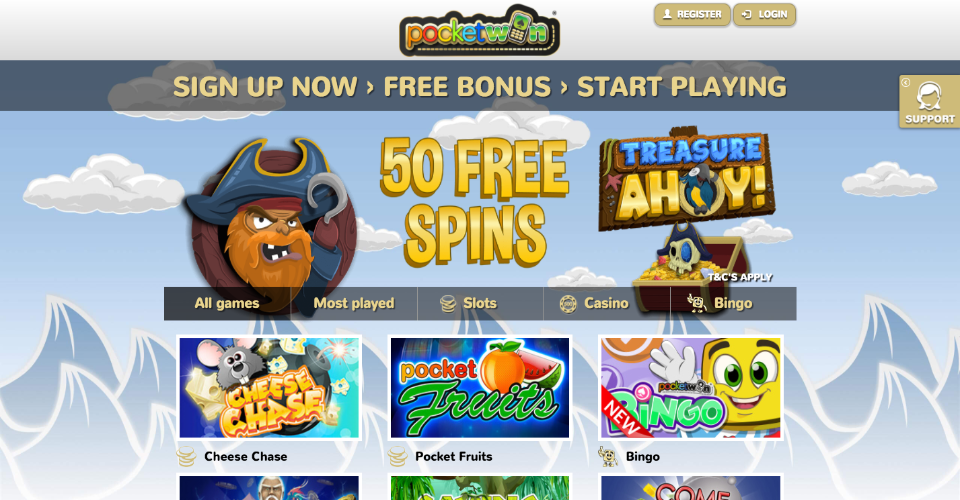Image resolution: width=960 pixels, height=500 pixels.
Task: Open the Register button
Action: (692, 14)
